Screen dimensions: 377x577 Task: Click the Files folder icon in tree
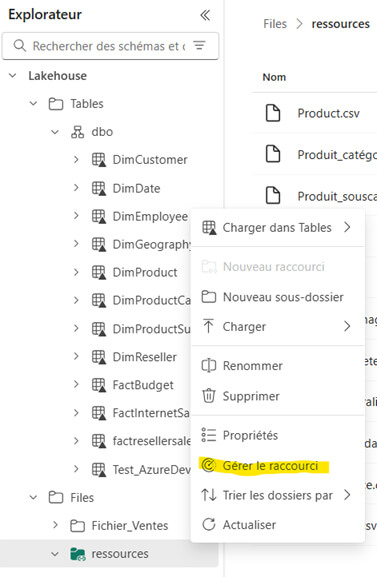coord(56,498)
